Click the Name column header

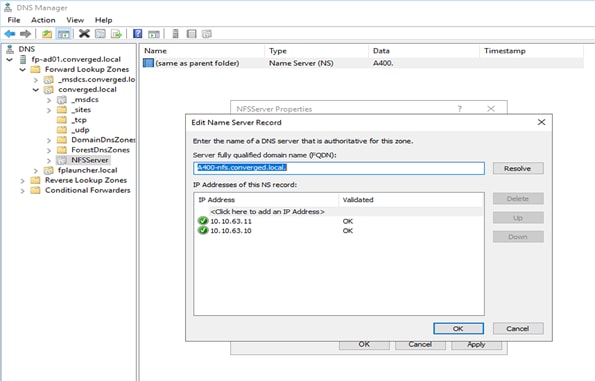[x=202, y=51]
